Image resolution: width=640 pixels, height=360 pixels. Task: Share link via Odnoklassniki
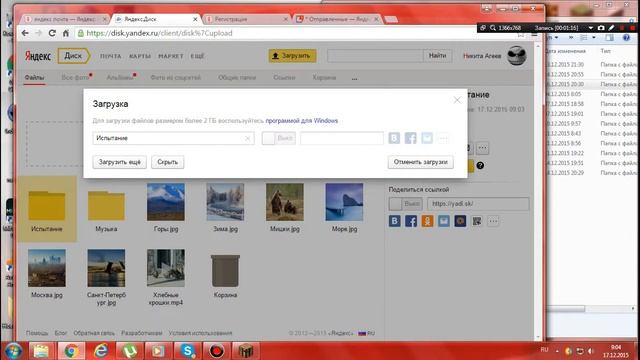(x=427, y=221)
